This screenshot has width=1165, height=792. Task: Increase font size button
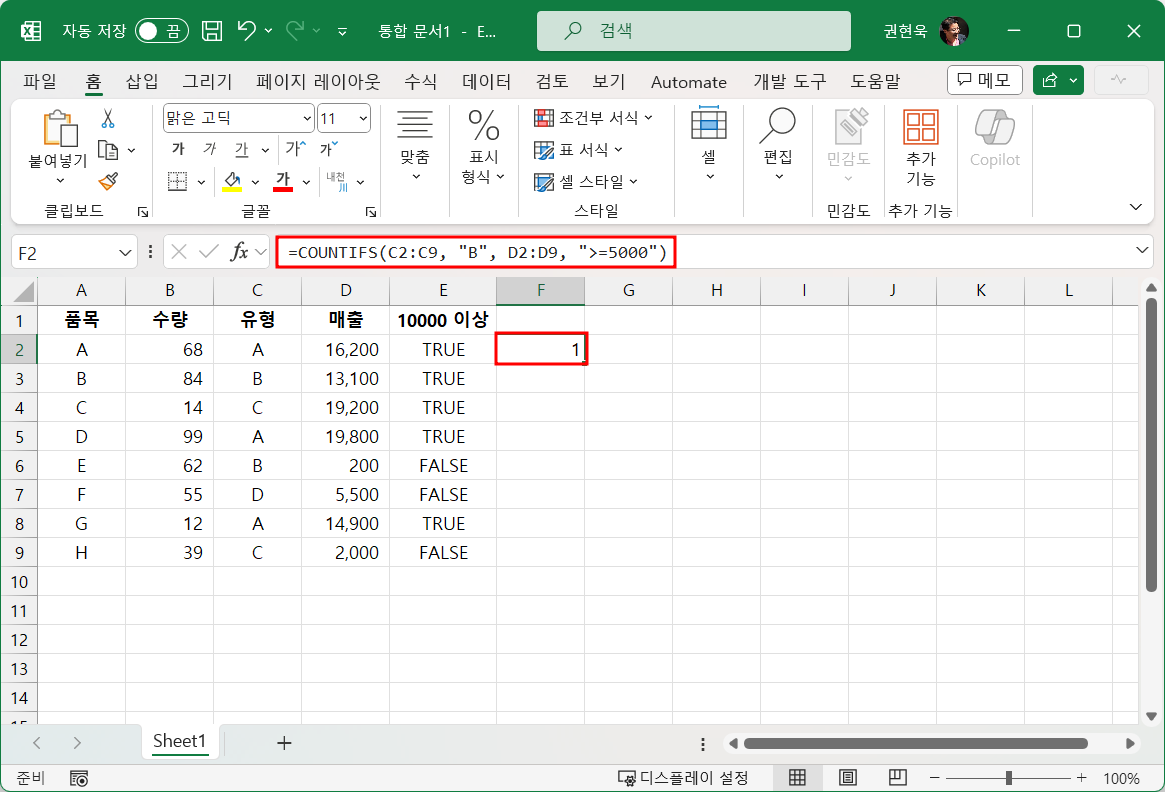295,149
